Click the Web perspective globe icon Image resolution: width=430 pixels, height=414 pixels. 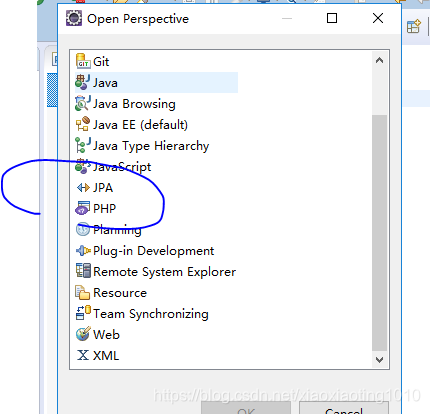(x=83, y=334)
